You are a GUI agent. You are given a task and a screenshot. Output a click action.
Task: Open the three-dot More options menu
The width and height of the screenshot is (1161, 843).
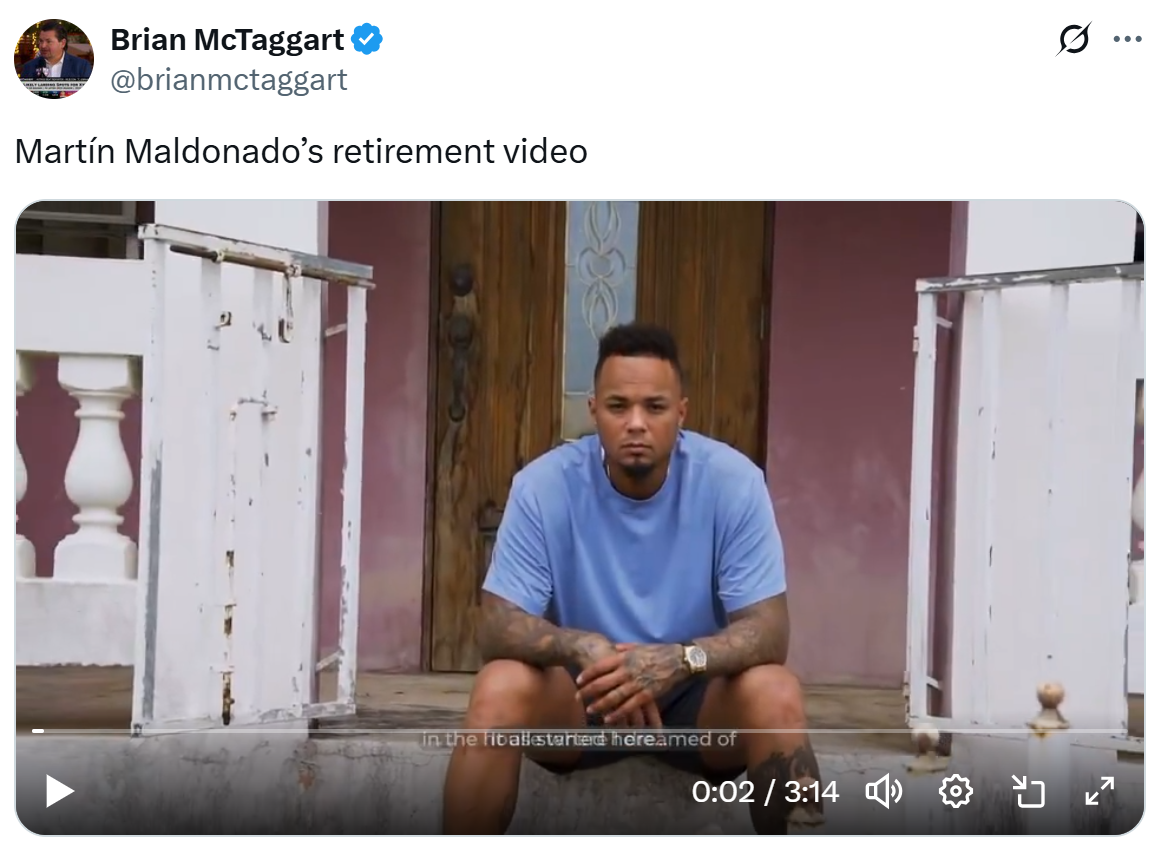[1127, 39]
